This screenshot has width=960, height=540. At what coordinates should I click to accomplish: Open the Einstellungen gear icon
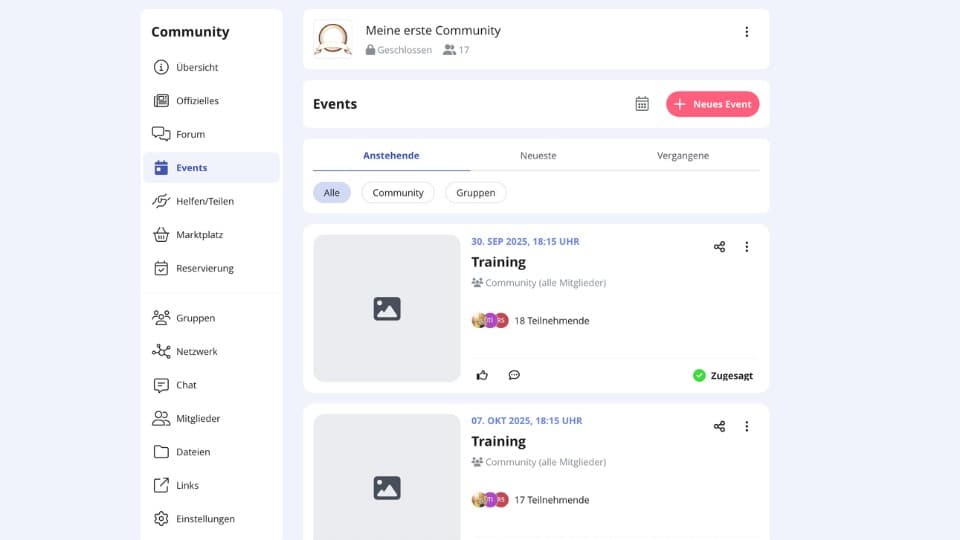click(161, 519)
